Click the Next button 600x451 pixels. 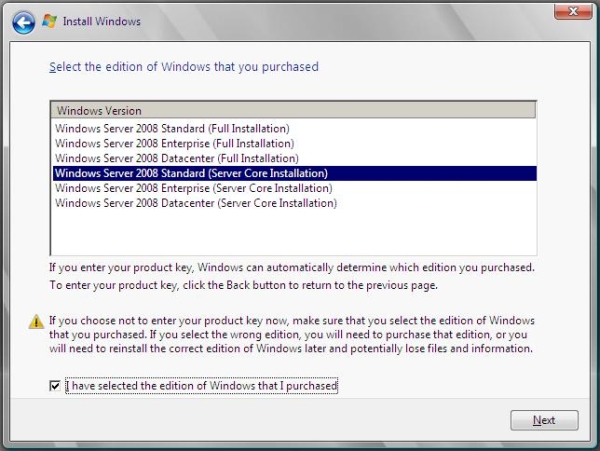coord(544,420)
